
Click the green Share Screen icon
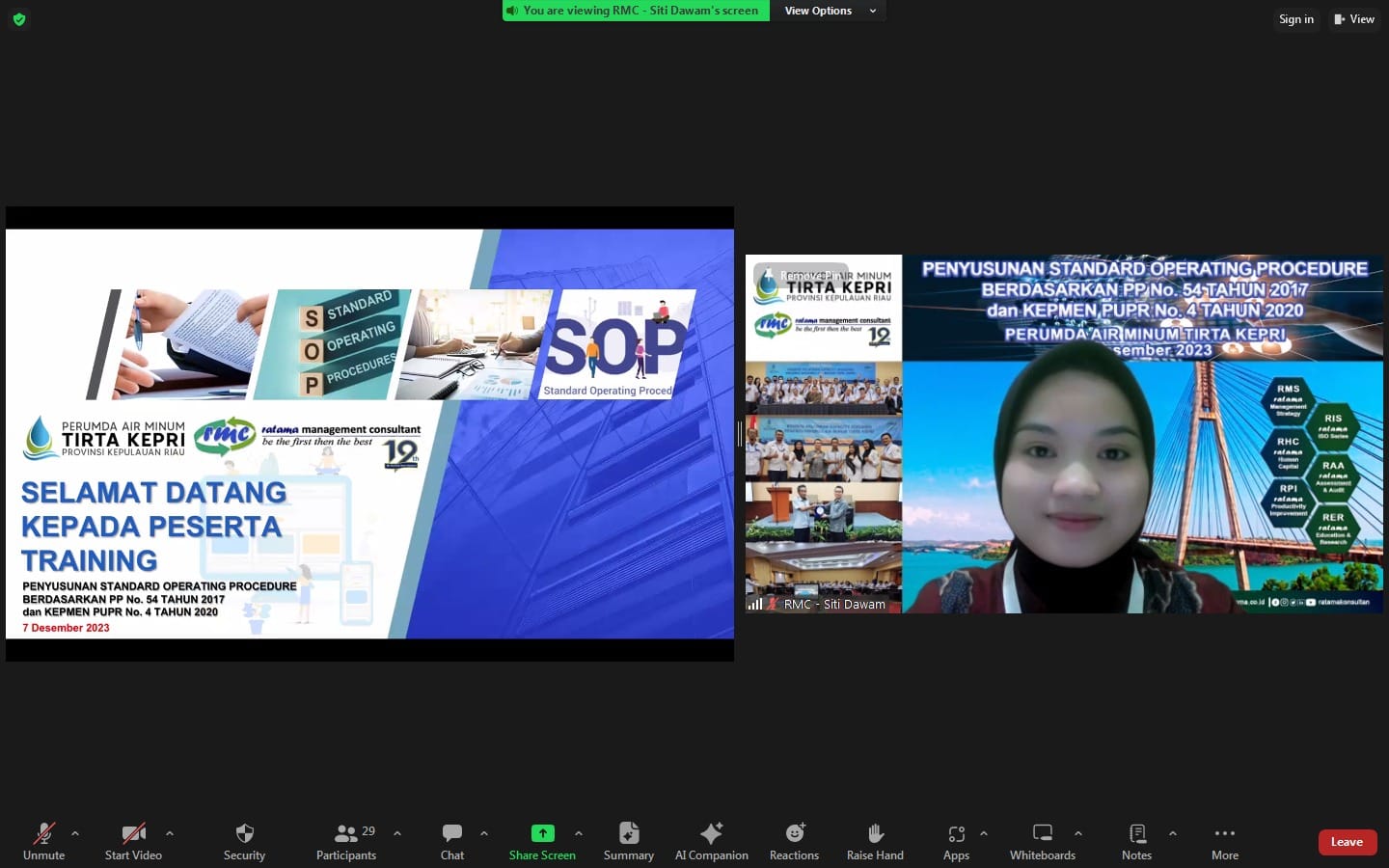542,833
